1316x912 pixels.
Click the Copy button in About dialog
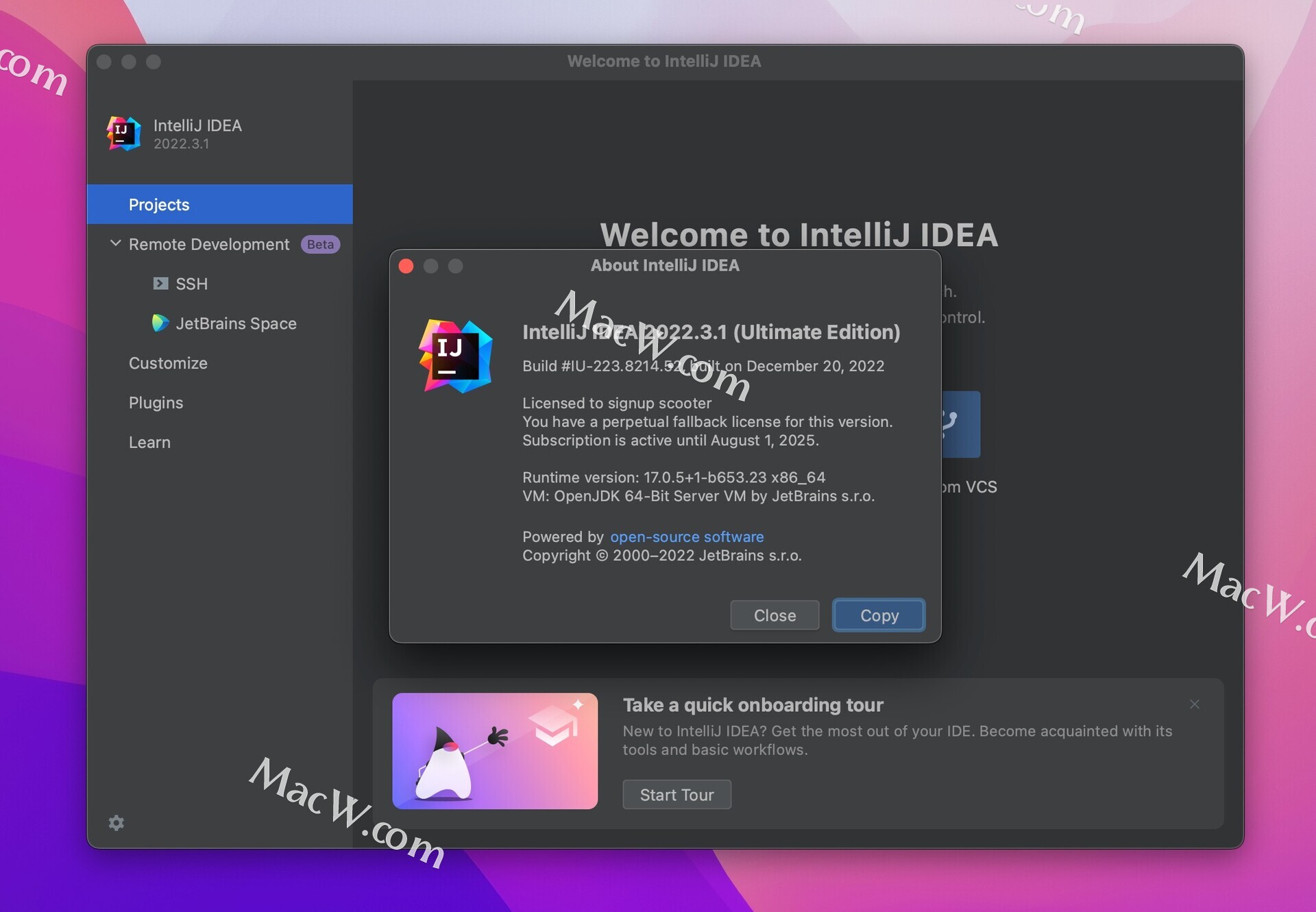tap(878, 614)
